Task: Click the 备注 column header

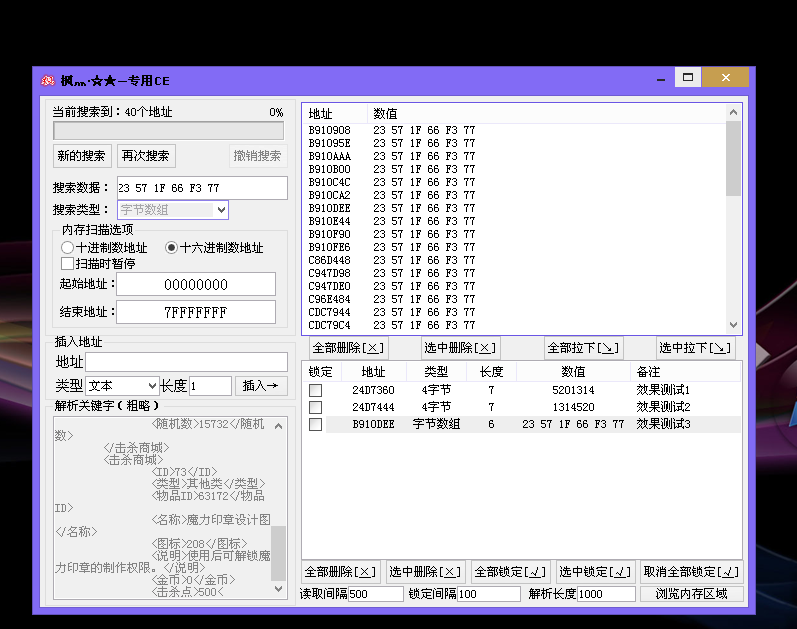Action: click(x=686, y=372)
